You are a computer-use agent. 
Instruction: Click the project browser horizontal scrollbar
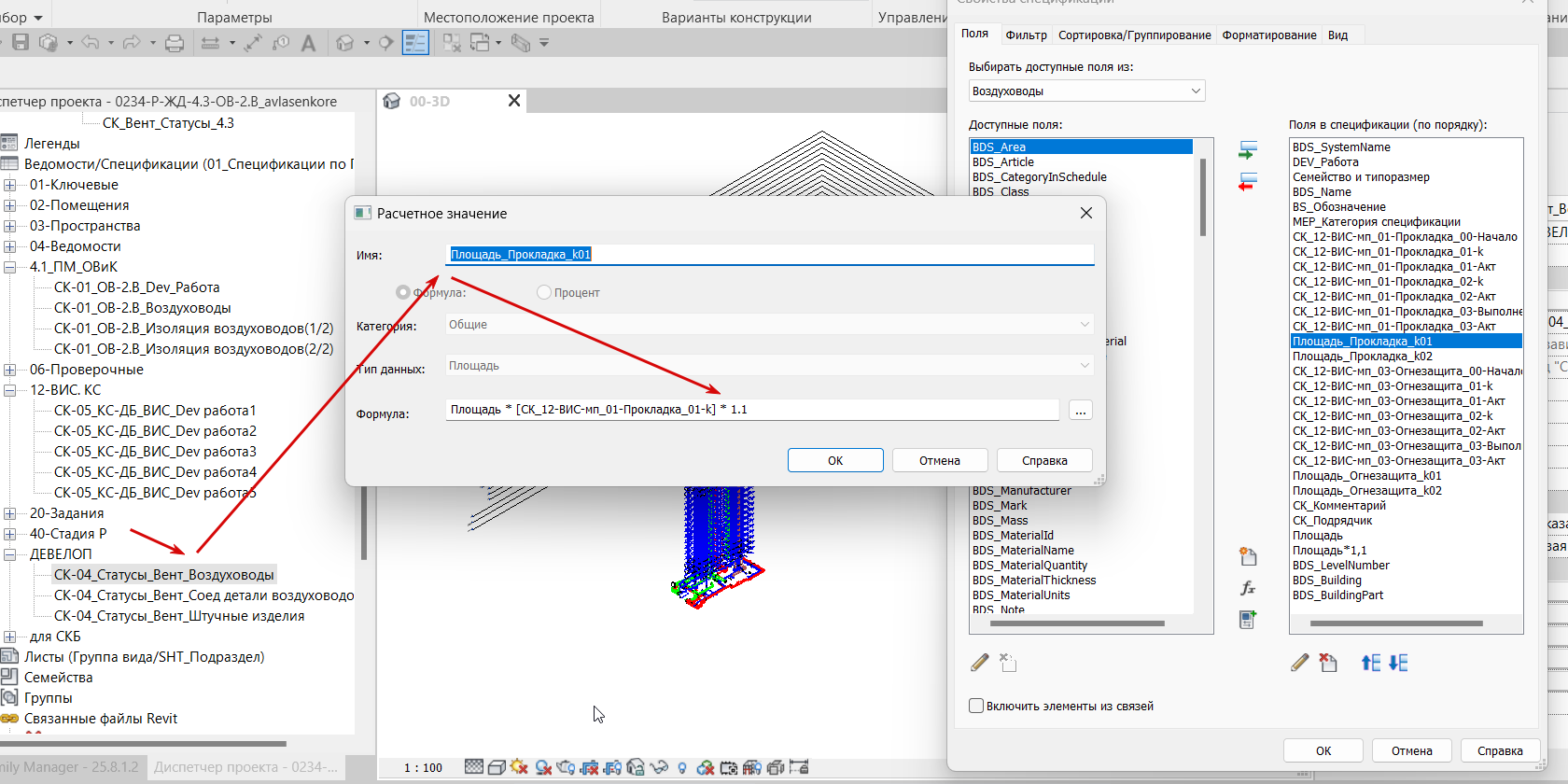coord(143,744)
